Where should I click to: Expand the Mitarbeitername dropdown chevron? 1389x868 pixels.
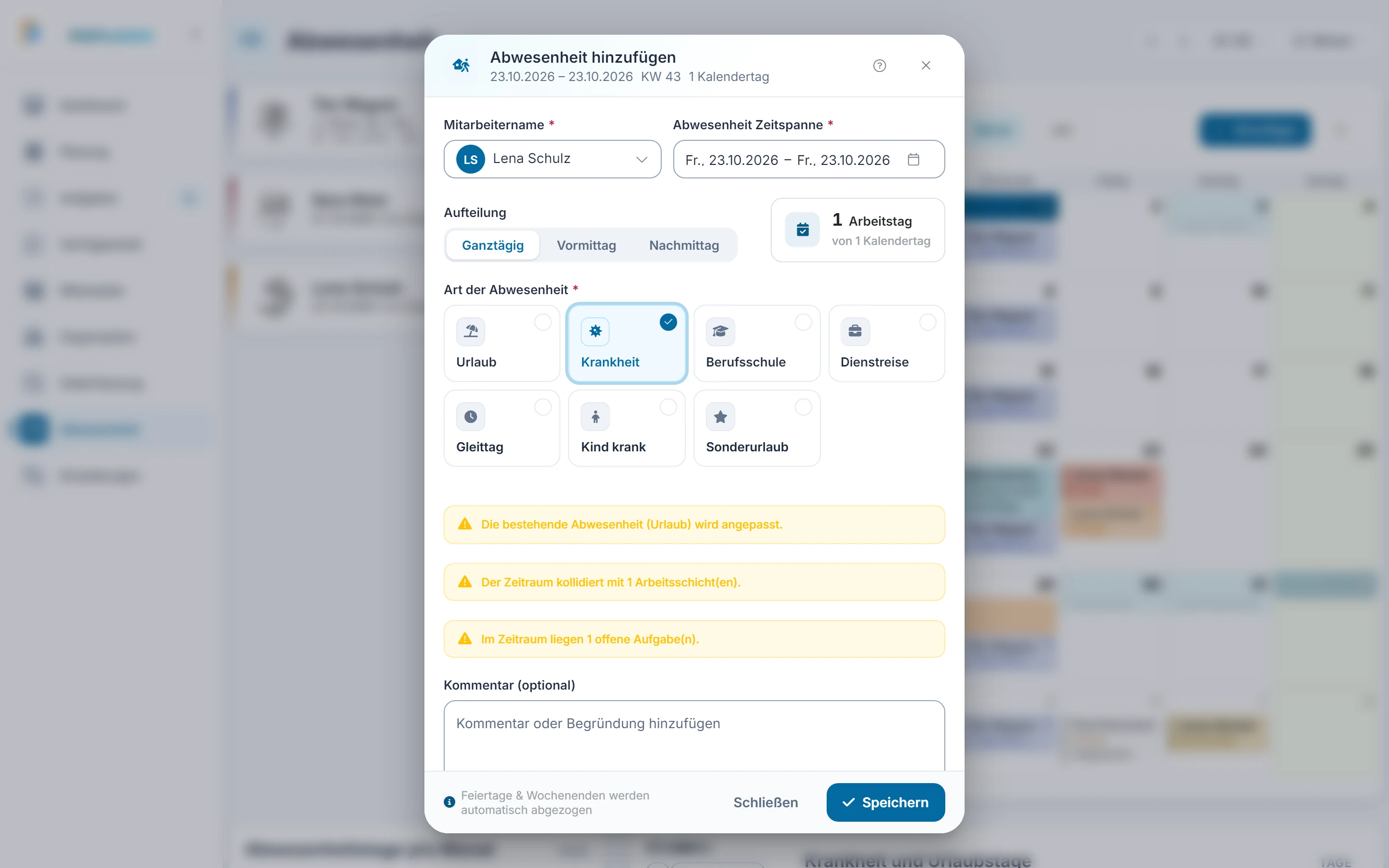(x=642, y=160)
